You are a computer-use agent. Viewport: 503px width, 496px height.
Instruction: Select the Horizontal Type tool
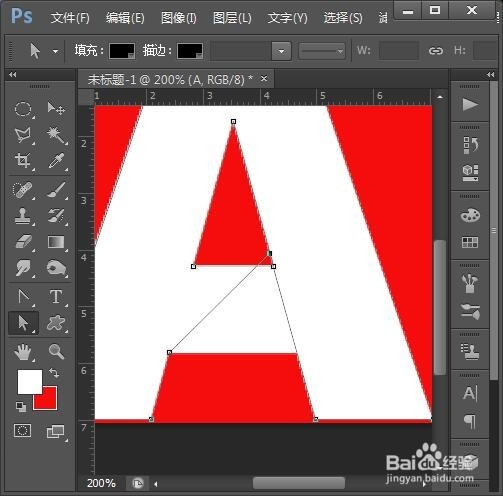[56, 297]
